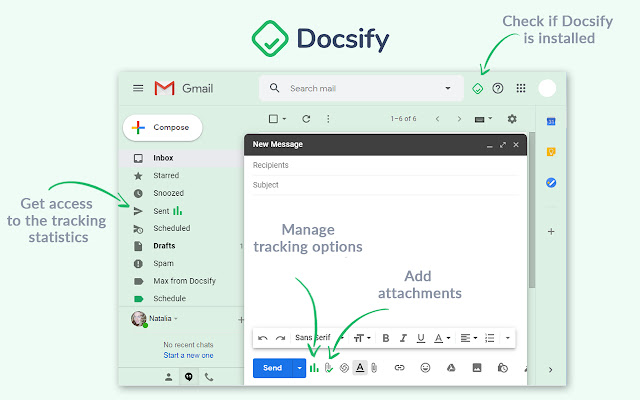
Task: Undo the last edit in the compose toolbar
Action: [263, 338]
